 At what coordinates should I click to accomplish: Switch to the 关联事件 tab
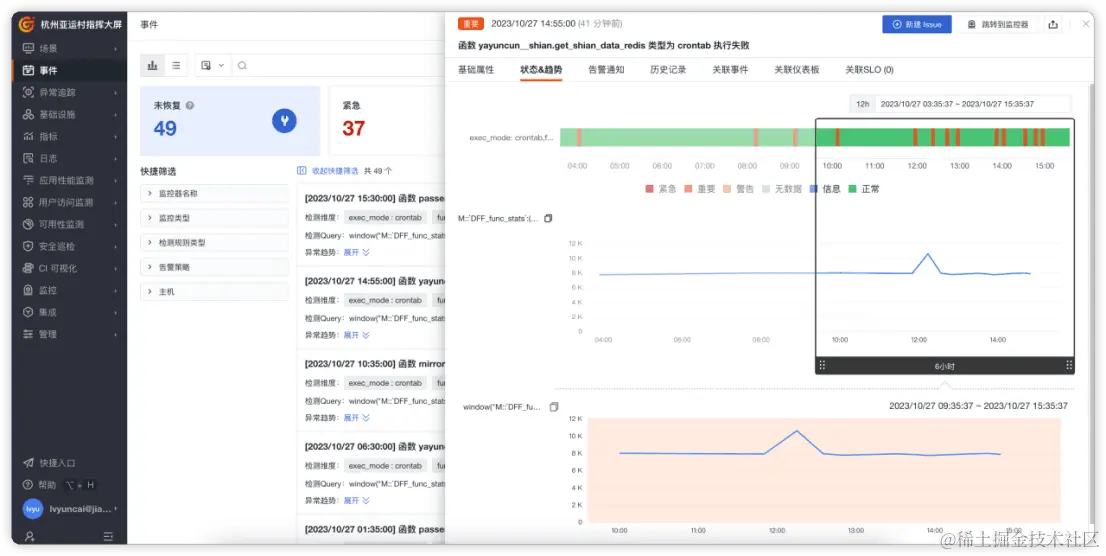click(x=730, y=70)
